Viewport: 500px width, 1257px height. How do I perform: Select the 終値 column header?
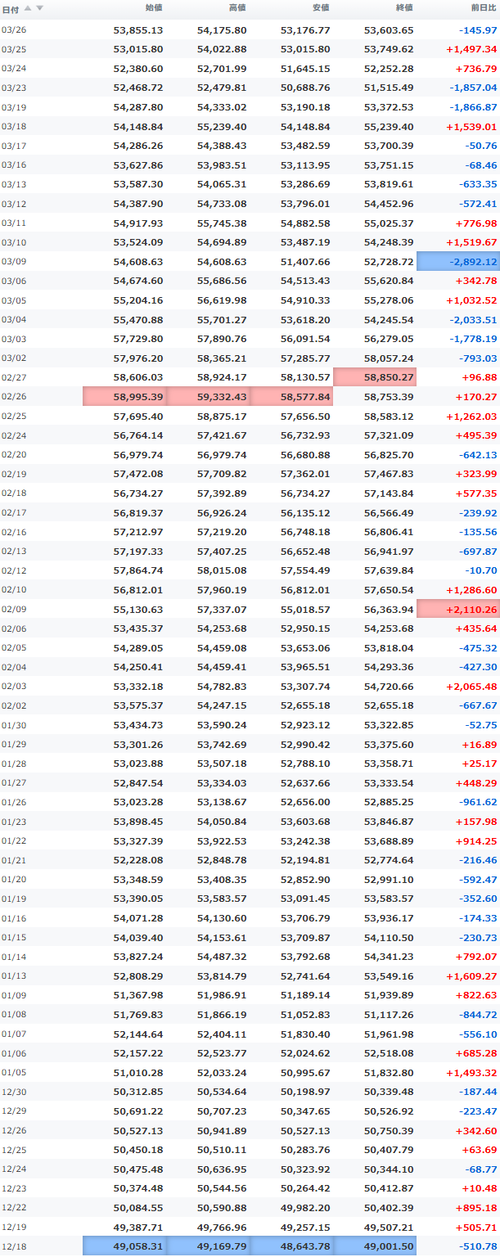[x=403, y=8]
